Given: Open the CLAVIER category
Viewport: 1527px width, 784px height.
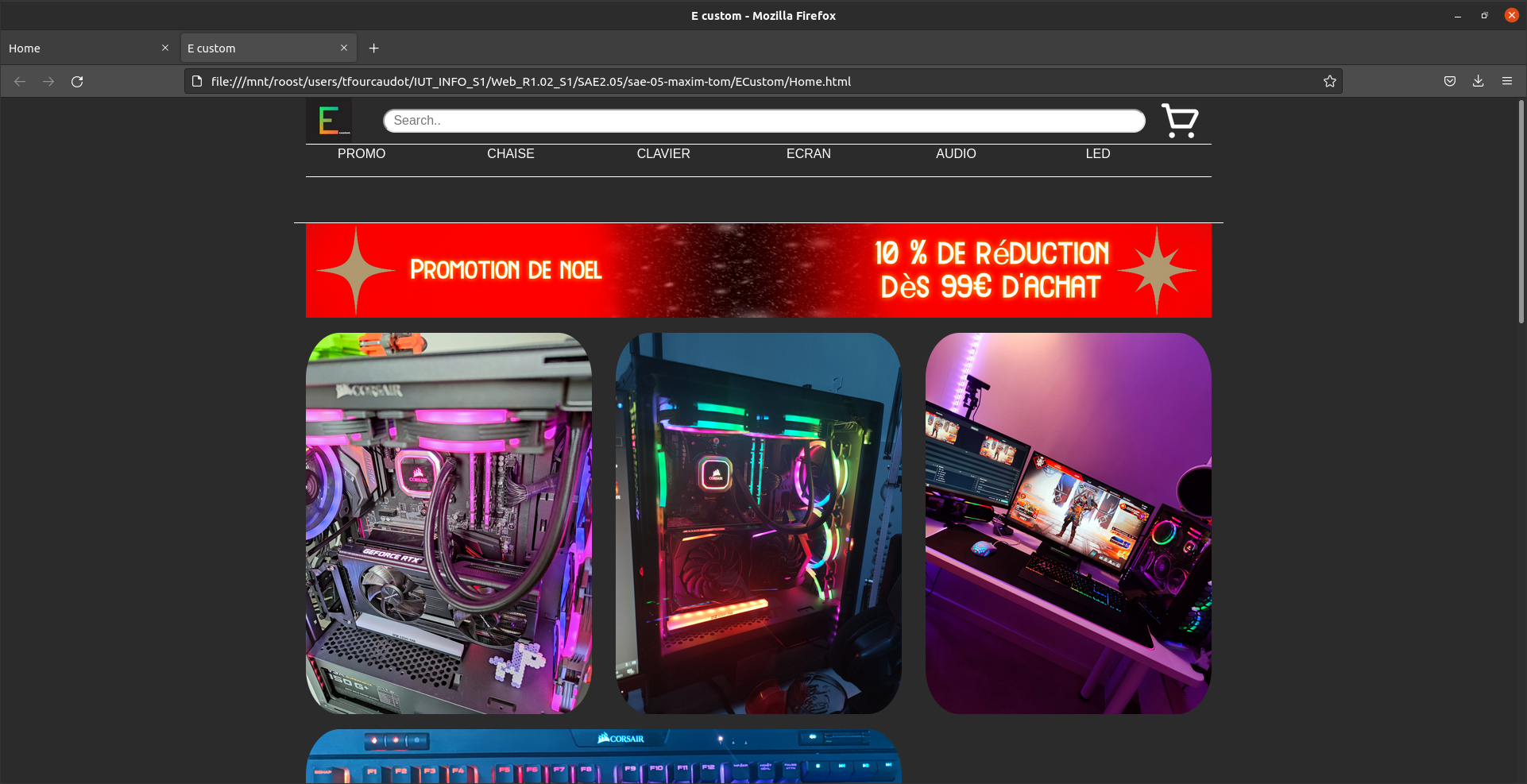Looking at the screenshot, I should 663,153.
